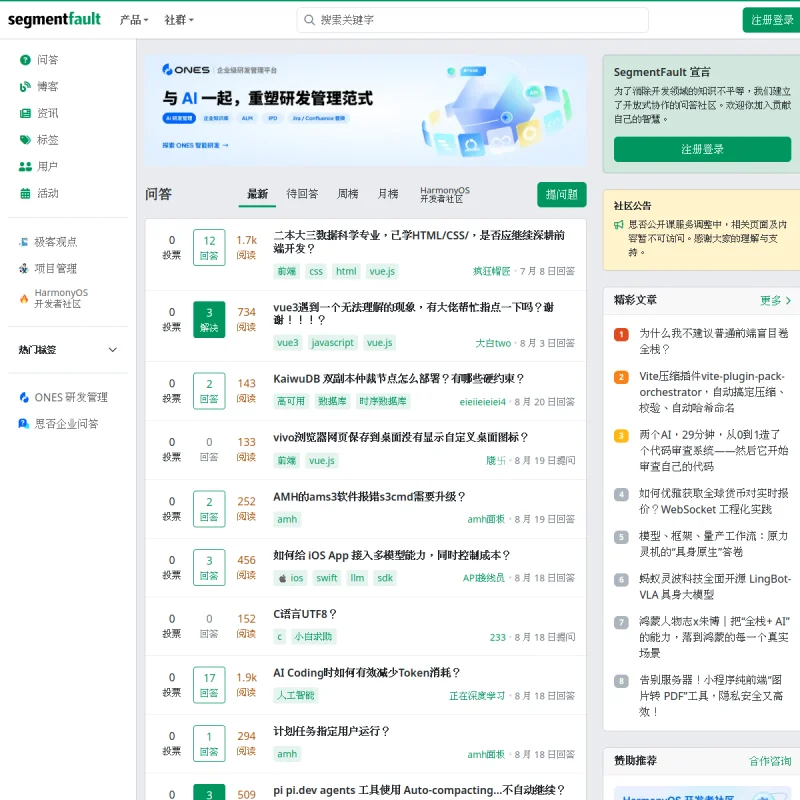Click the 项目管理 sidebar icon
Image resolution: width=800 pixels, height=800 pixels.
[23, 268]
